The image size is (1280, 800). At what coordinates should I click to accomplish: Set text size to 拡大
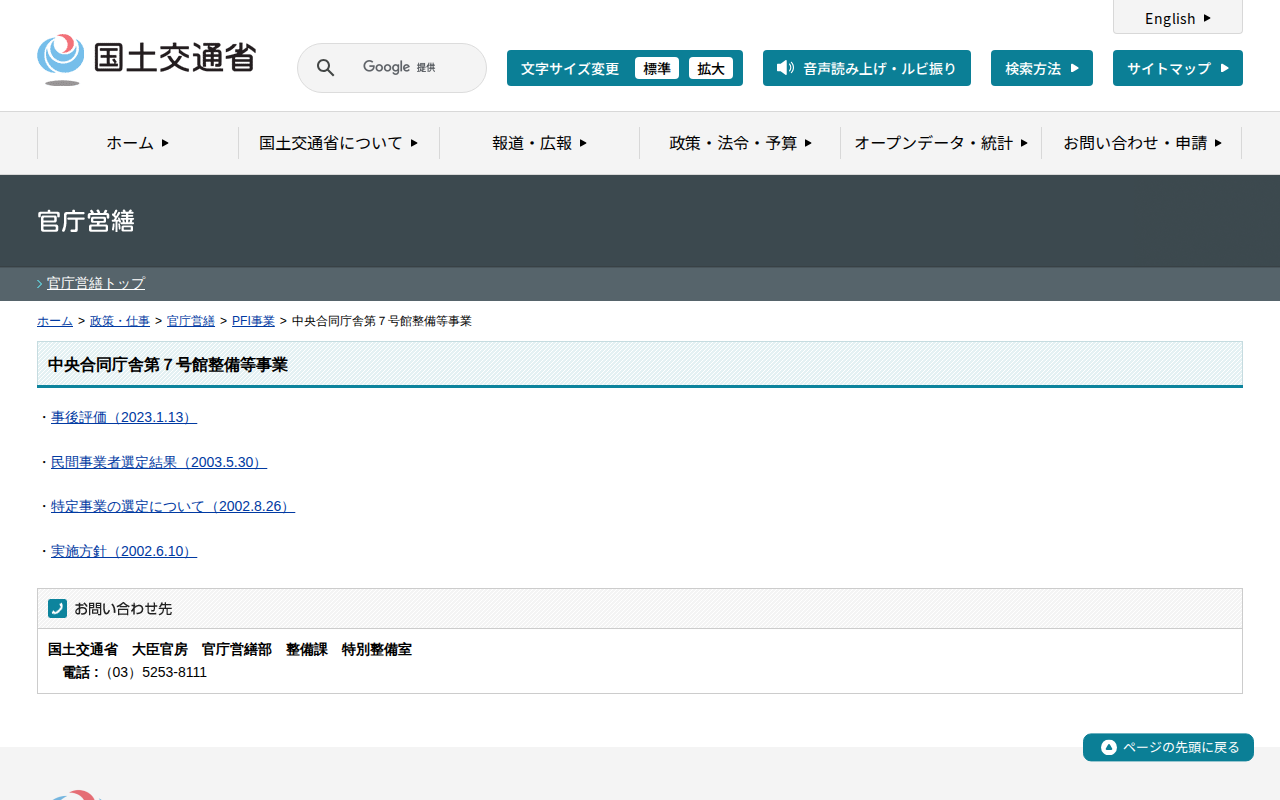[710, 68]
